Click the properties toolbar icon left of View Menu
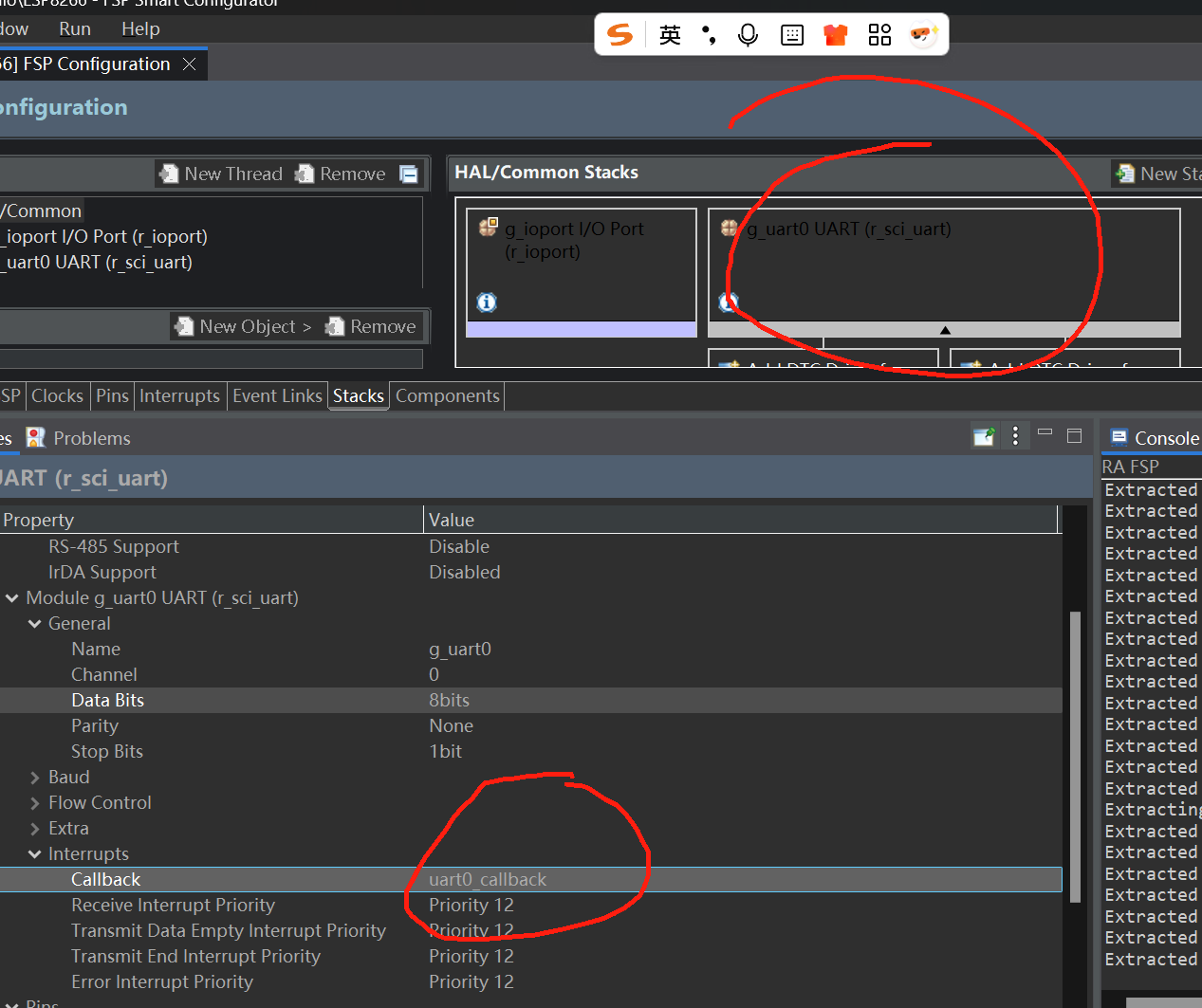Viewport: 1202px width, 1008px height. click(x=985, y=436)
